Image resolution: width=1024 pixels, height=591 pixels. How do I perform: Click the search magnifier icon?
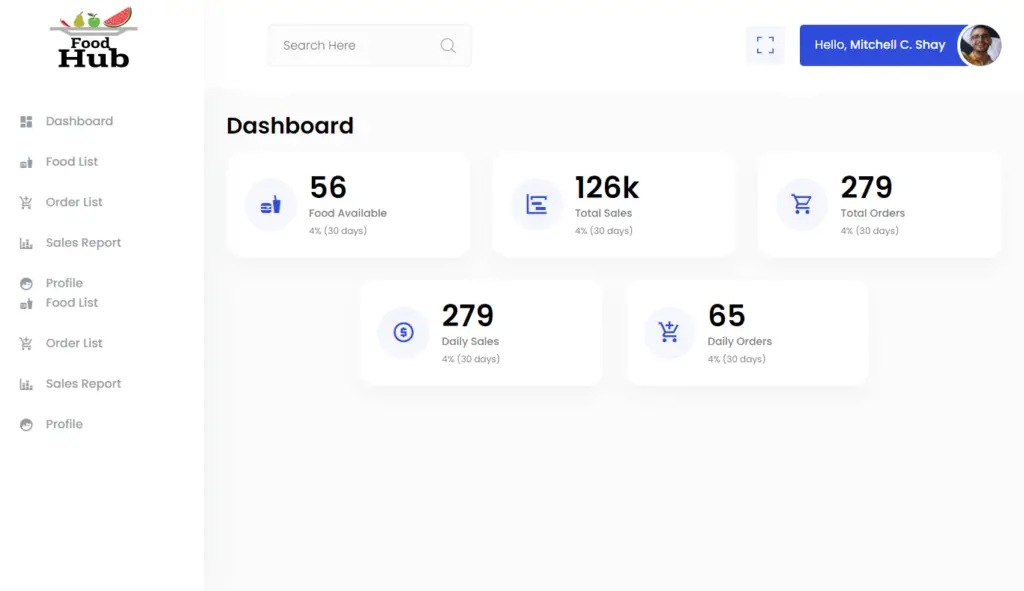(x=448, y=45)
